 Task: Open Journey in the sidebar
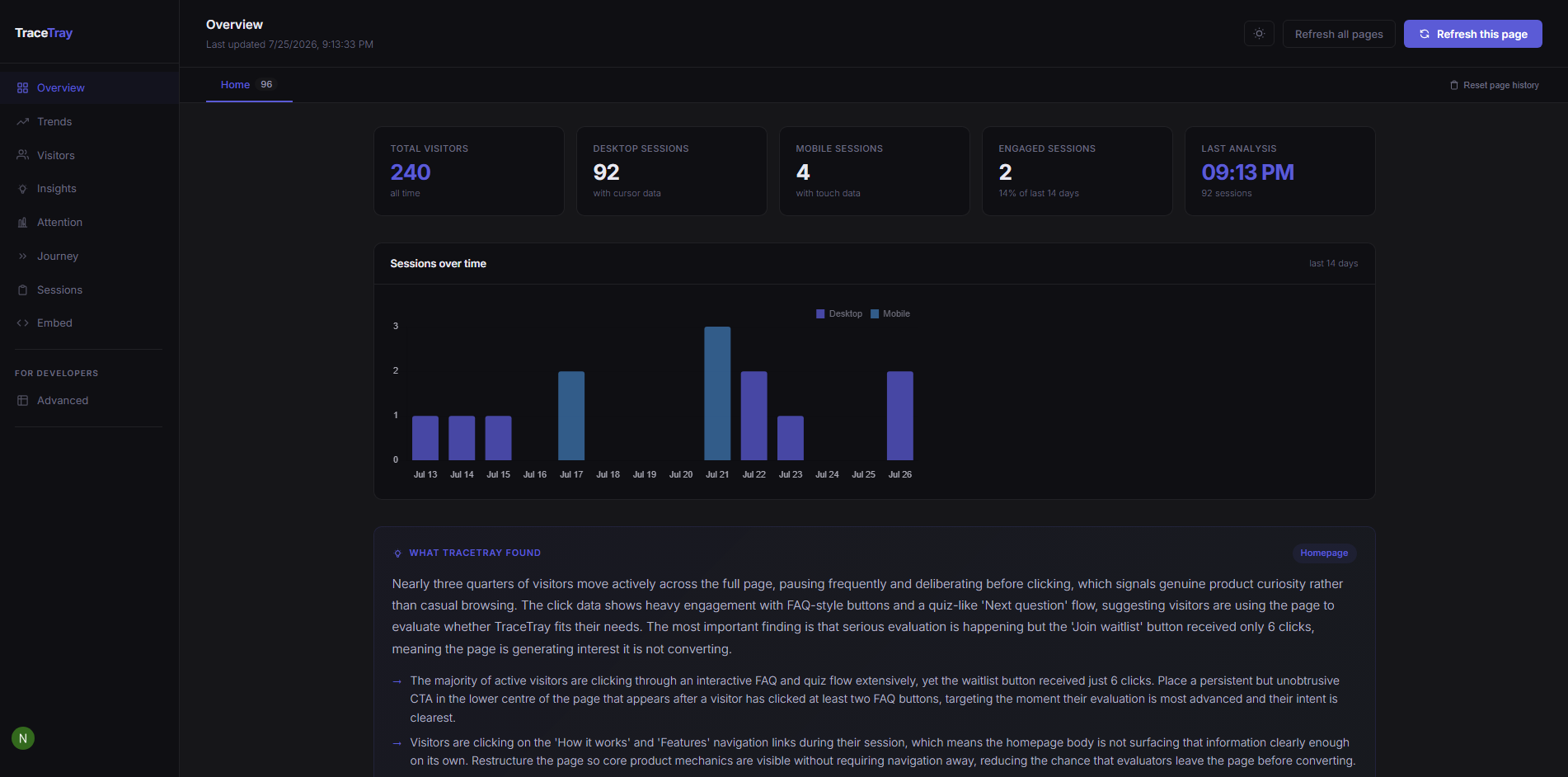point(89,257)
